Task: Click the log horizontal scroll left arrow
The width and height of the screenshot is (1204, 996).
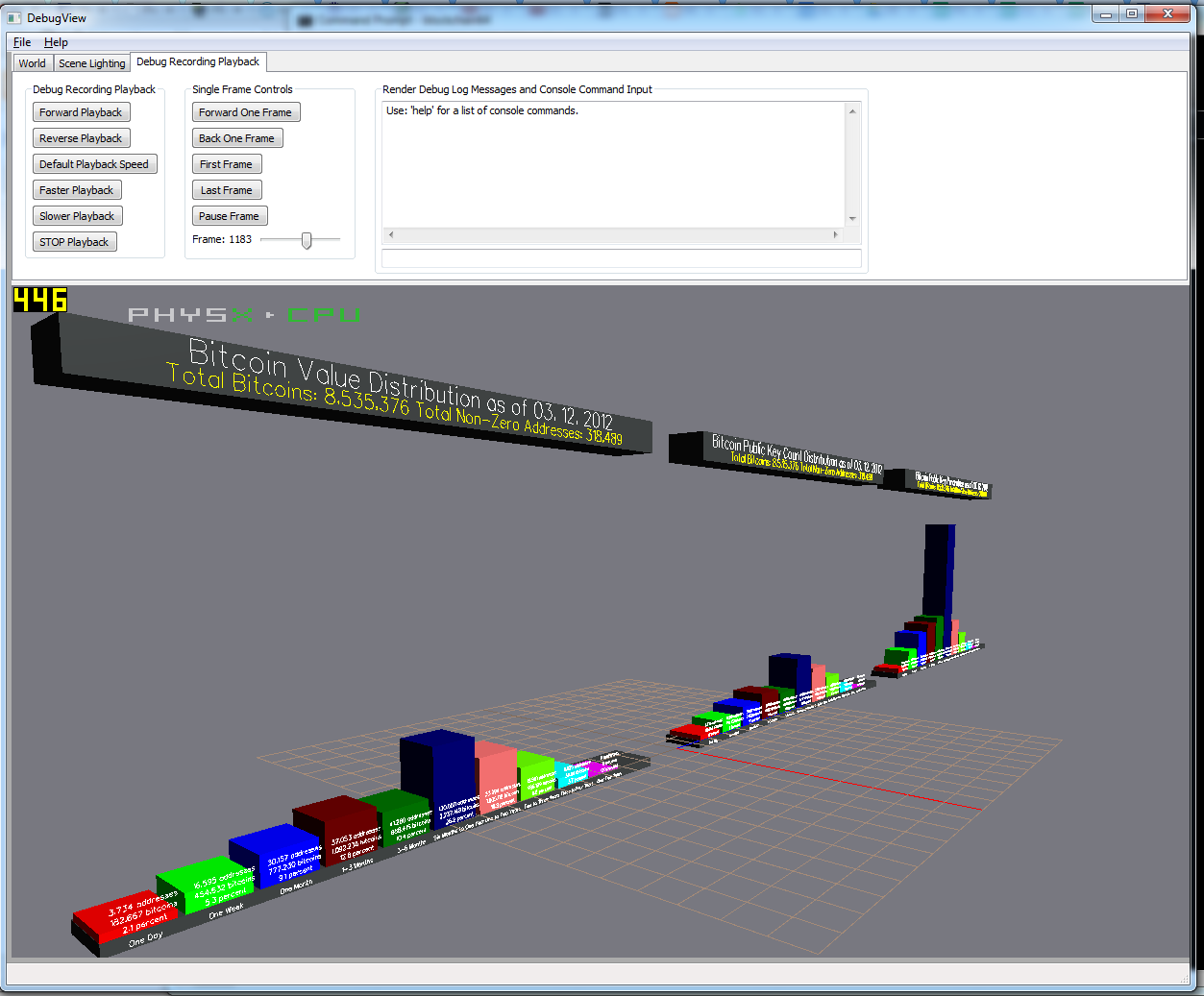Action: 391,234
